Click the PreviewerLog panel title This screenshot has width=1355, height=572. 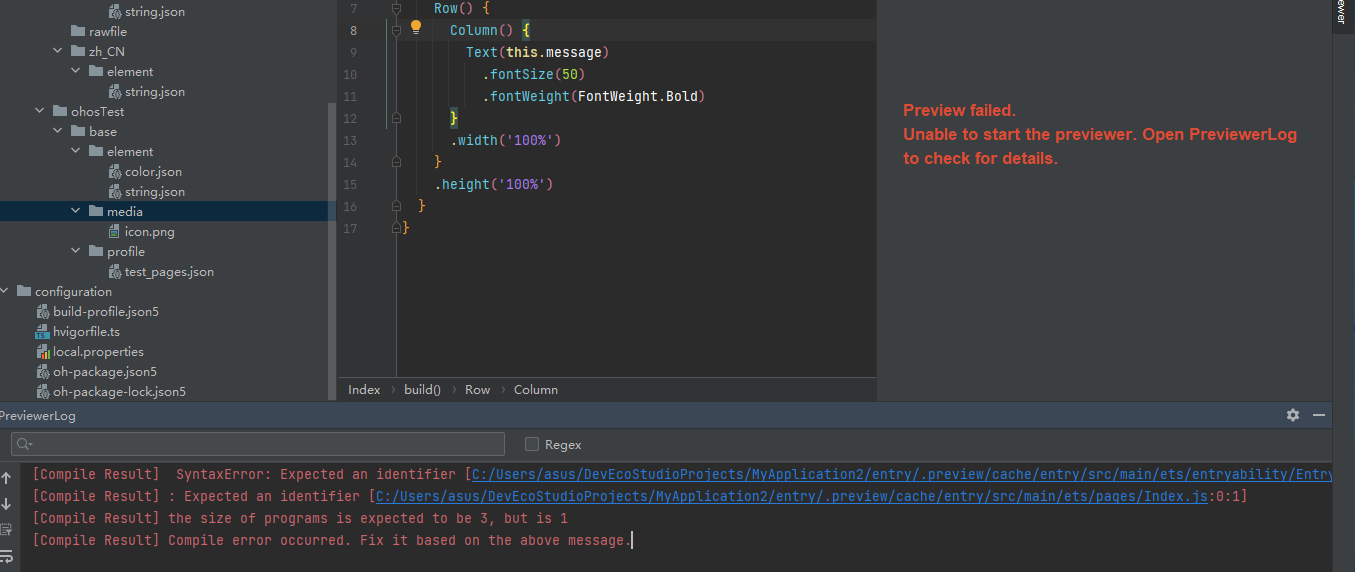coord(38,416)
